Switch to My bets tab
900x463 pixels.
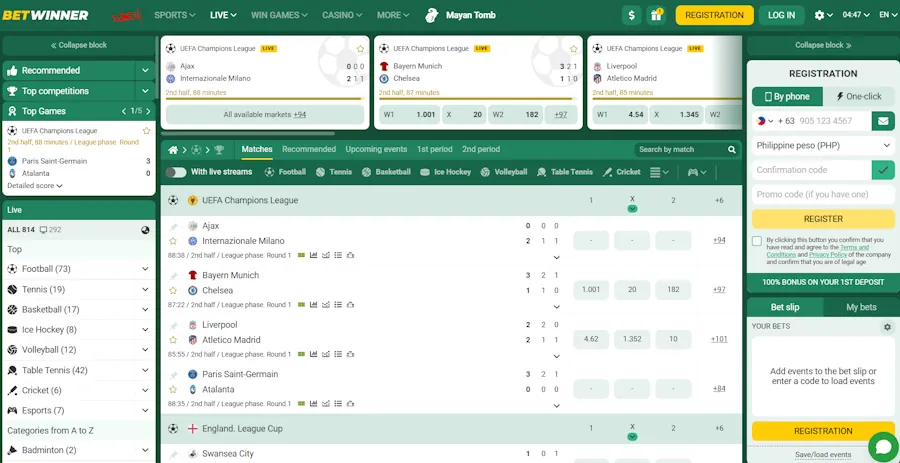pyautogui.click(x=861, y=308)
